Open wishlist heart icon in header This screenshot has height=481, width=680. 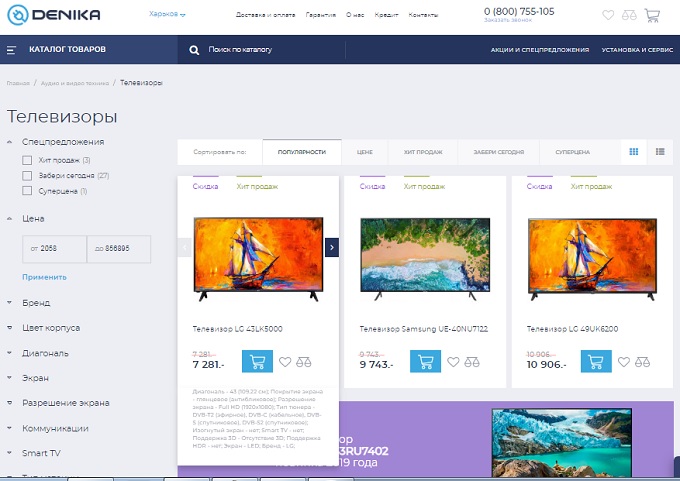coord(608,15)
